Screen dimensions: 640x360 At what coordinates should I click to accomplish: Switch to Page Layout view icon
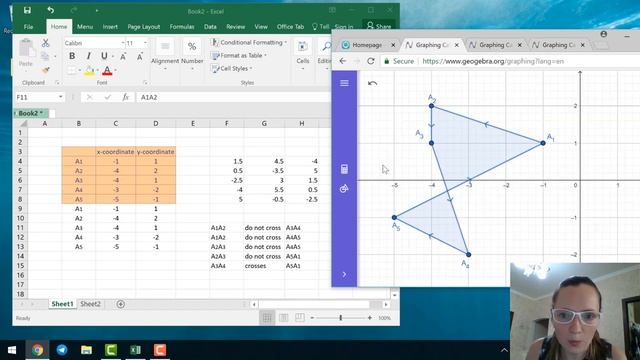tap(284, 318)
